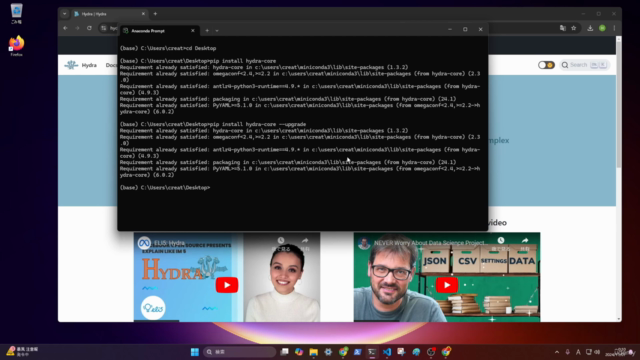Click the microphone tray icon

tap(567, 352)
